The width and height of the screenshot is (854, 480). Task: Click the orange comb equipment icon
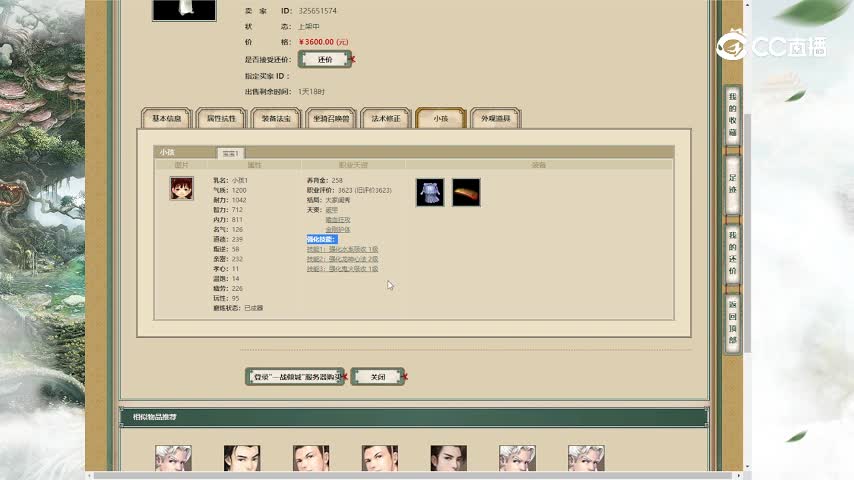tap(466, 192)
